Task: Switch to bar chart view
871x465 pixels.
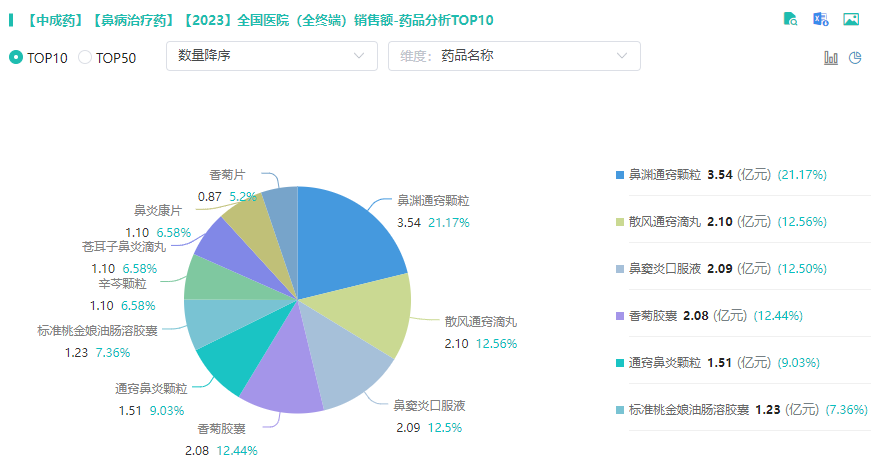Action: point(830,58)
